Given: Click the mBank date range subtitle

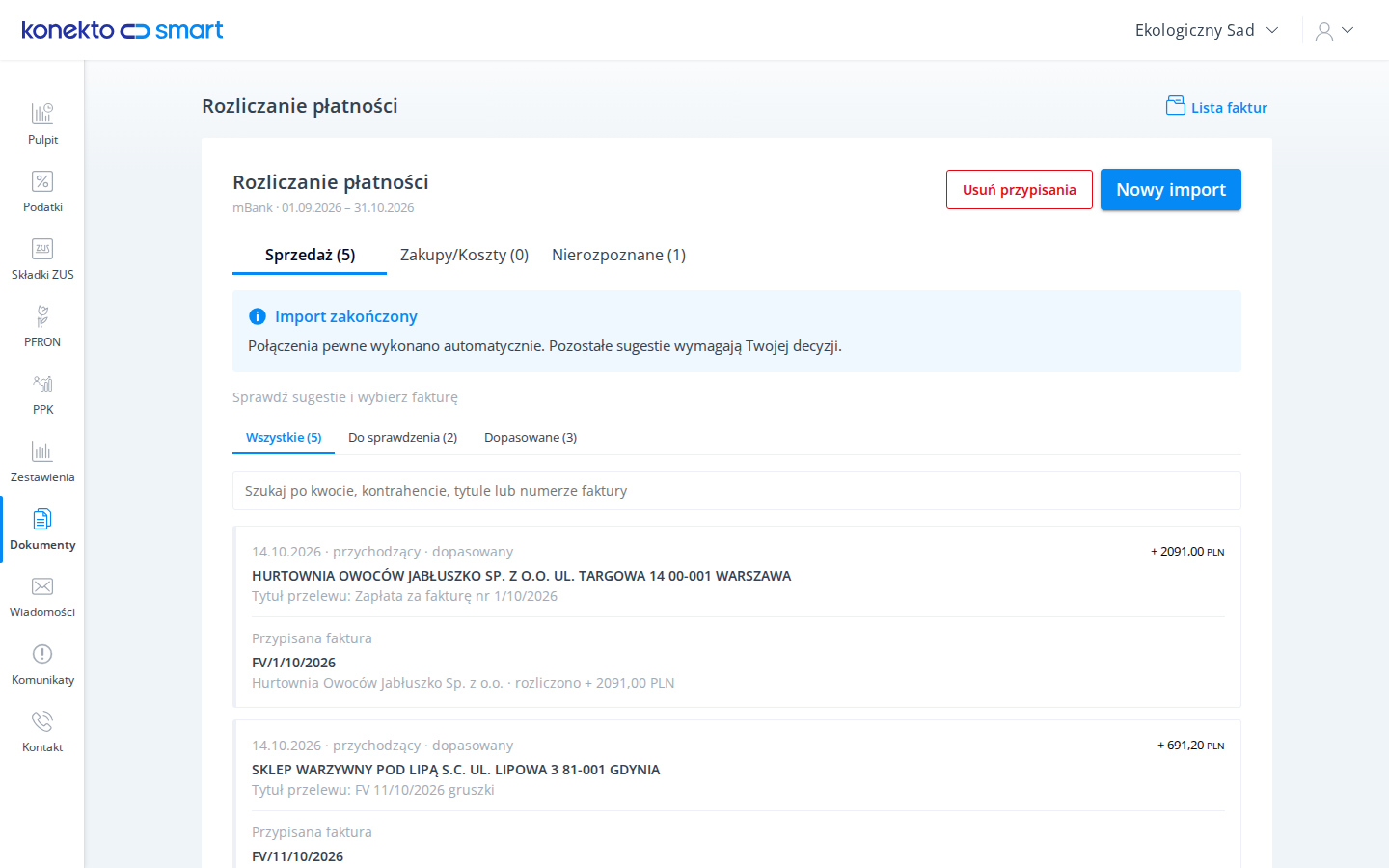Looking at the screenshot, I should click(323, 208).
